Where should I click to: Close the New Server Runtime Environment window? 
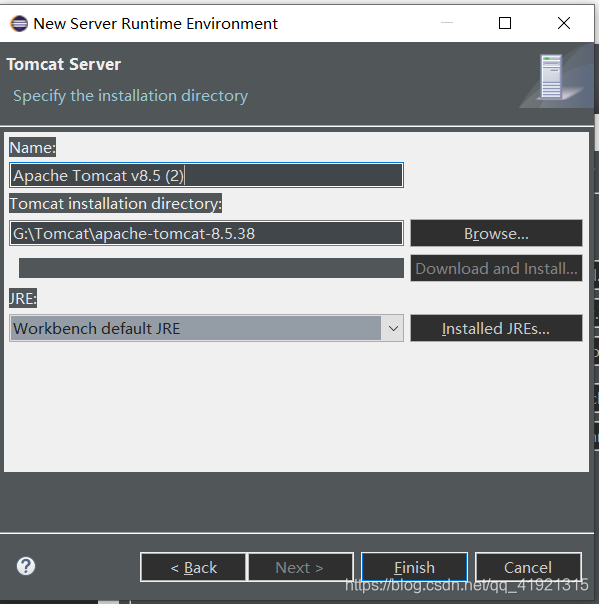pyautogui.click(x=564, y=23)
